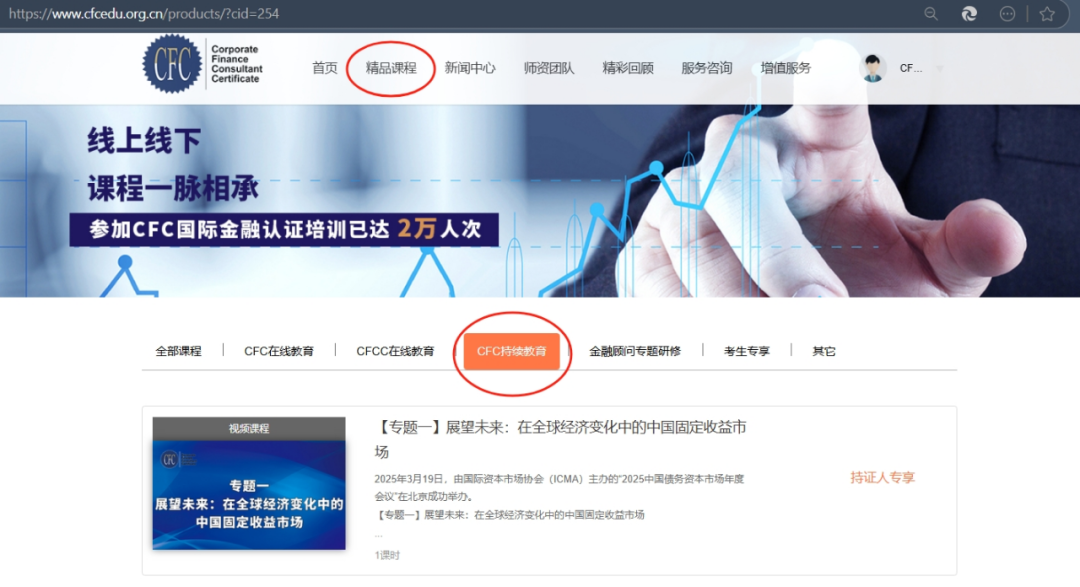This screenshot has width=1080, height=587.
Task: Open 精品课程 navigation item
Action: (x=391, y=68)
